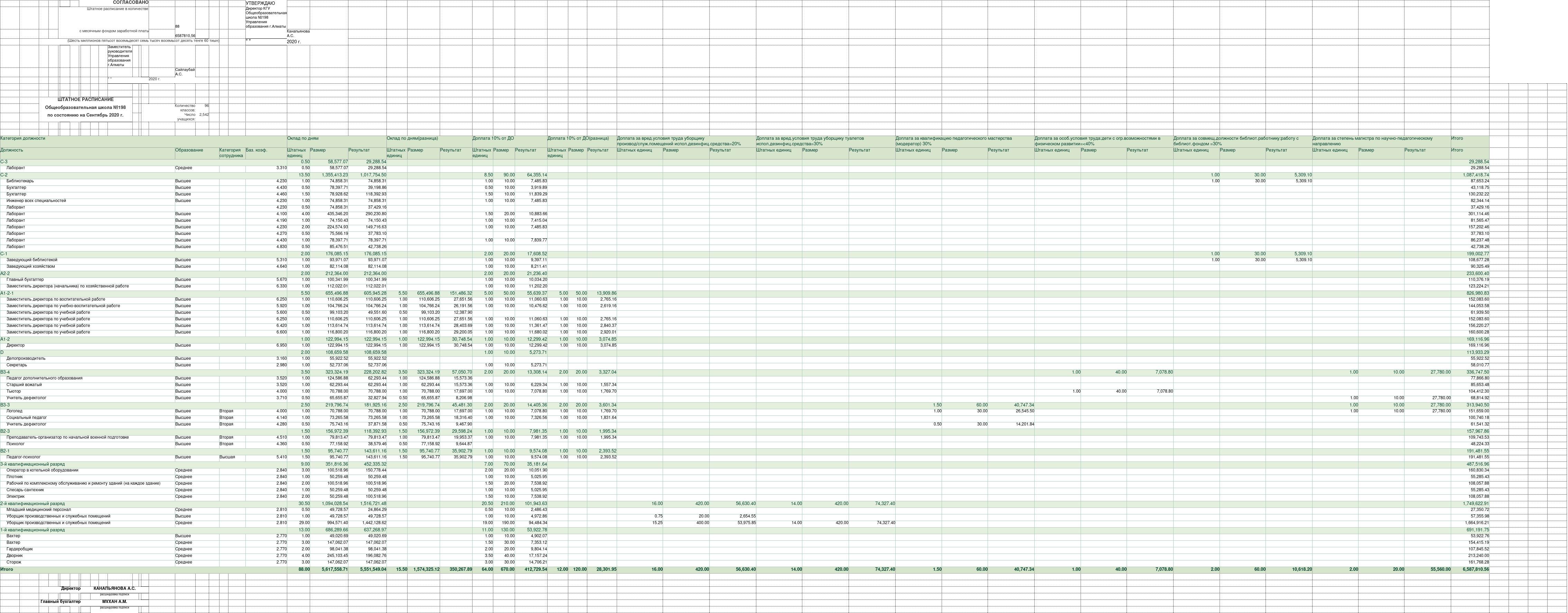
Task: Click the Доплата 10% от ДО header
Action: coord(493,139)
